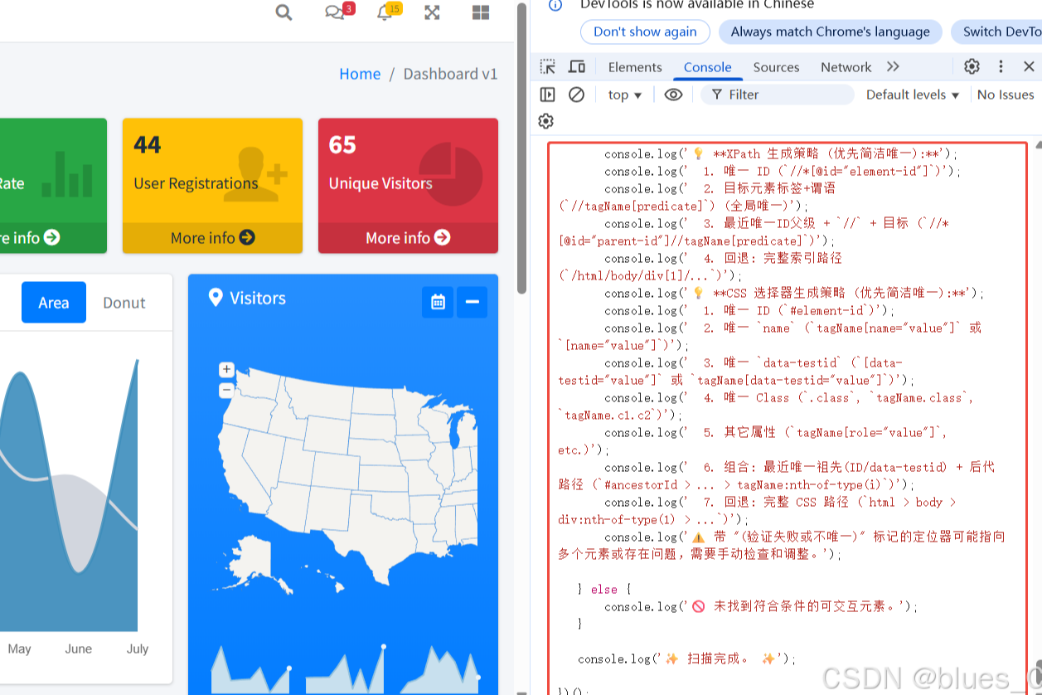The width and height of the screenshot is (1042, 695).
Task: Open More info on Unique Visitors card
Action: [408, 238]
